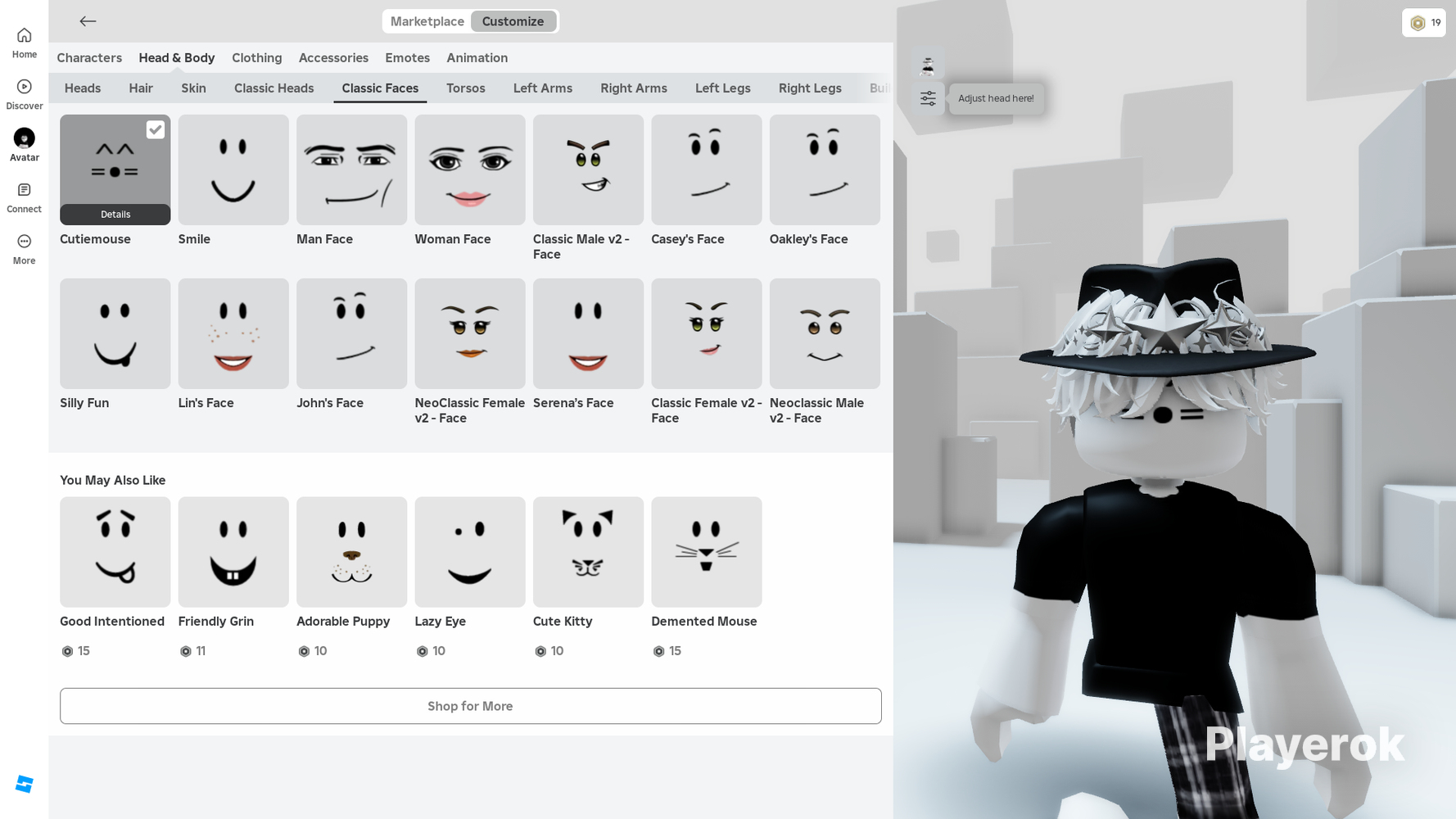Switch to the Right Arms subtab
The width and height of the screenshot is (1456, 819).
[634, 88]
